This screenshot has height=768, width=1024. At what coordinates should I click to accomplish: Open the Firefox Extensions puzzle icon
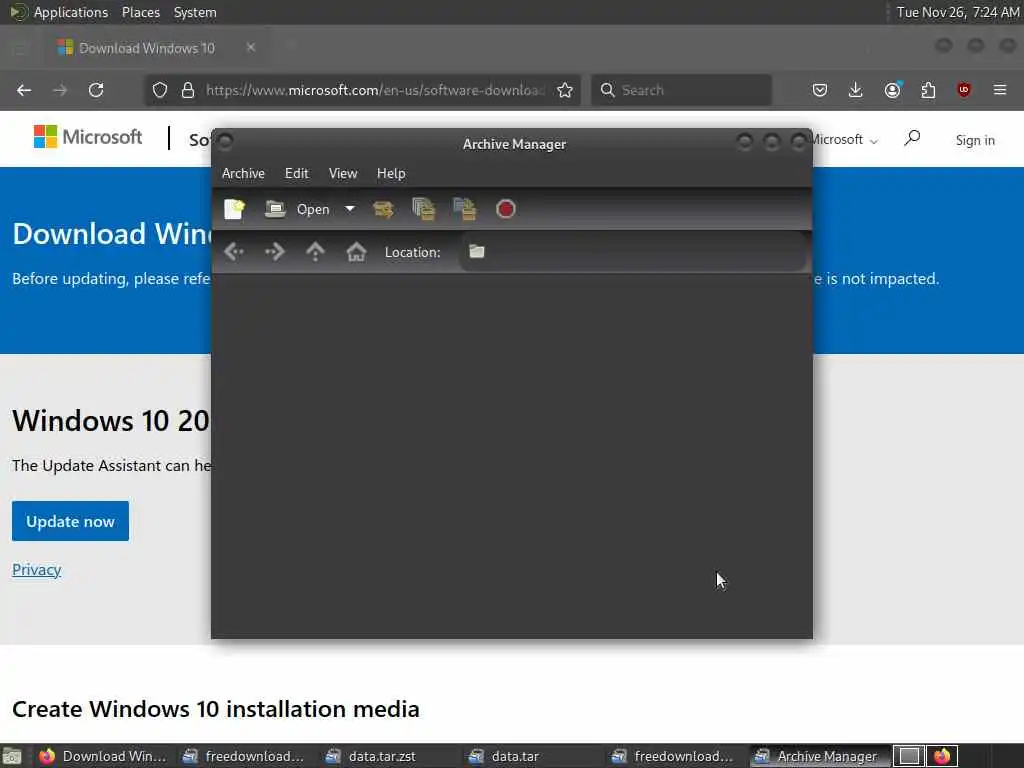click(928, 90)
